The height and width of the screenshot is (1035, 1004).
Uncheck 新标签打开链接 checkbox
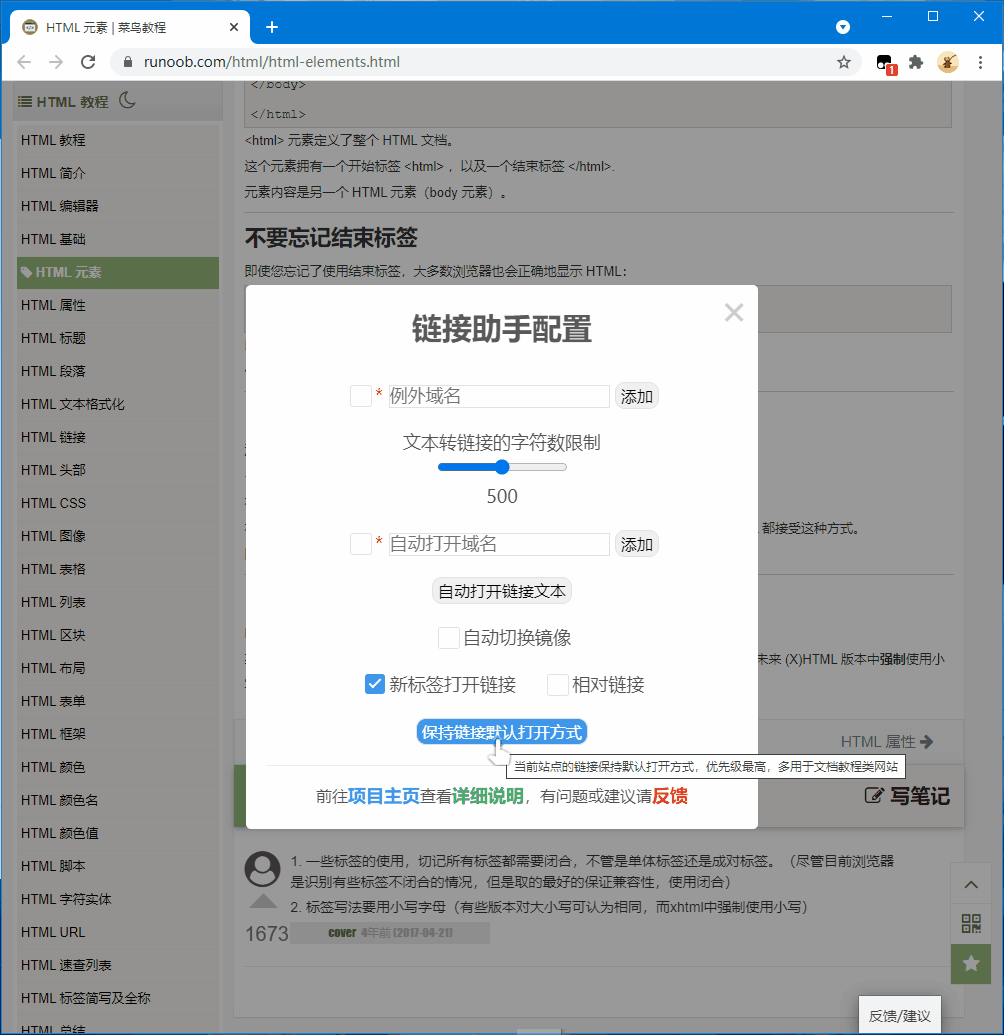[375, 684]
